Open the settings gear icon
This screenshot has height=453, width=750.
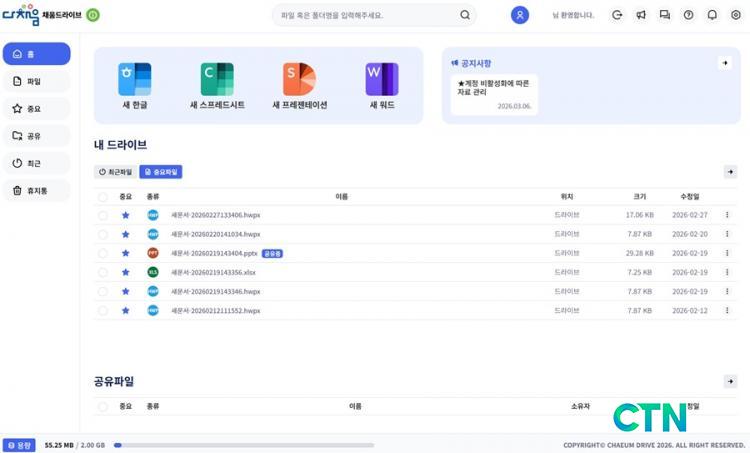[x=736, y=15]
